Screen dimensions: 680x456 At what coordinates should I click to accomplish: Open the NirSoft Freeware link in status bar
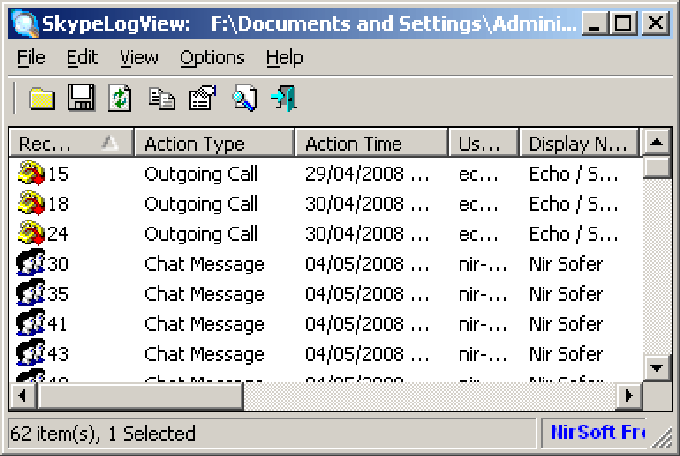[598, 433]
